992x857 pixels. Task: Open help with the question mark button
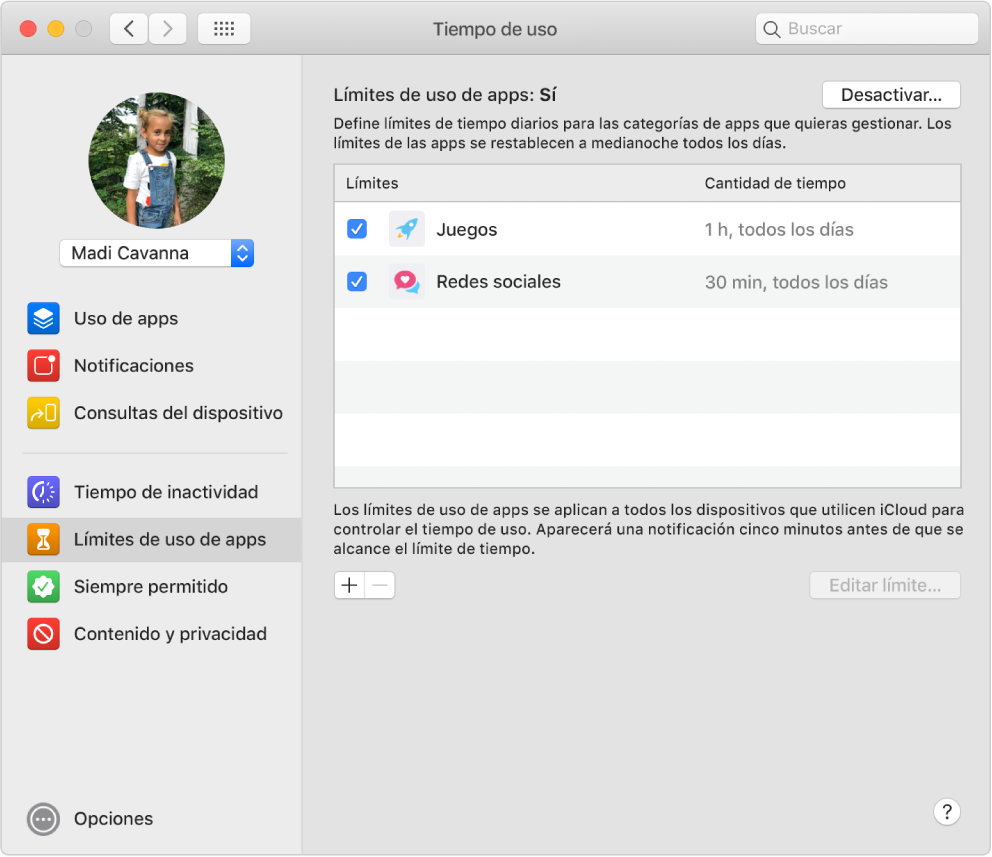point(946,811)
